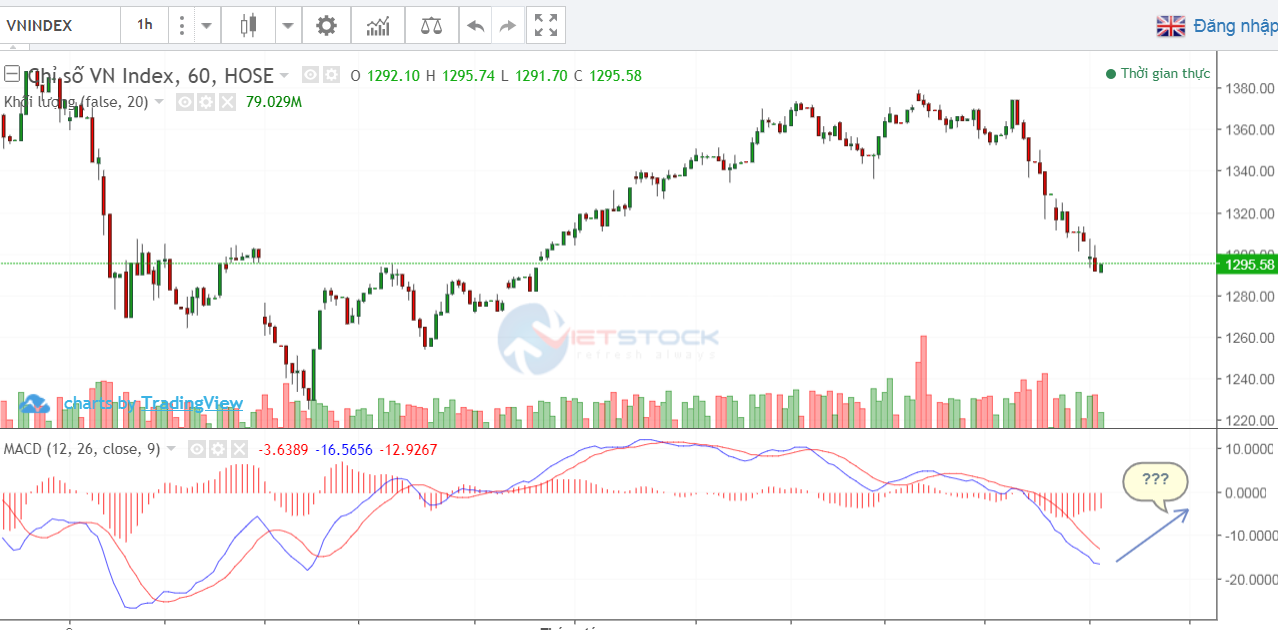The image size is (1278, 630).
Task: Click the VNINDEX symbol input field
Action: point(60,26)
